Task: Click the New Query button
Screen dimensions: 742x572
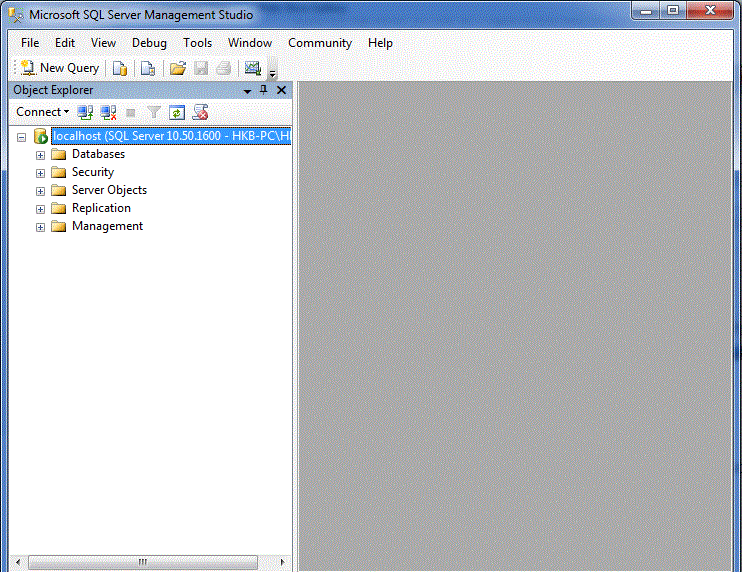Action: click(x=60, y=68)
